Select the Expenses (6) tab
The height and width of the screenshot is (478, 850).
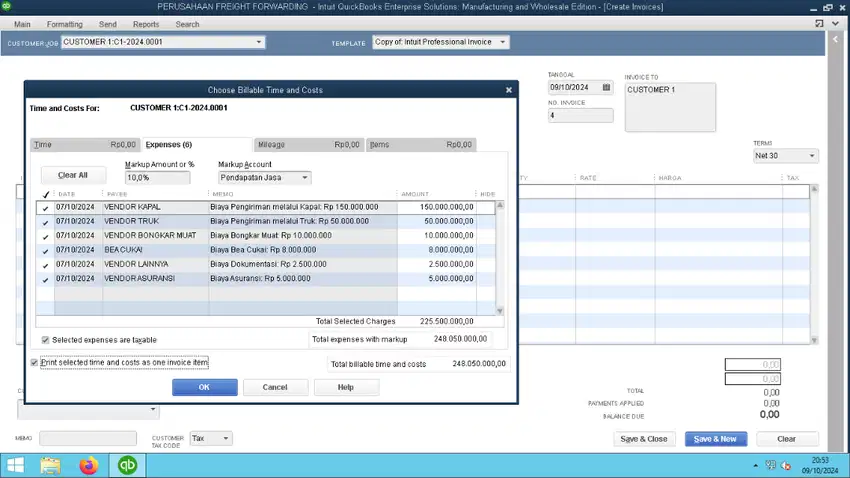[x=197, y=145]
